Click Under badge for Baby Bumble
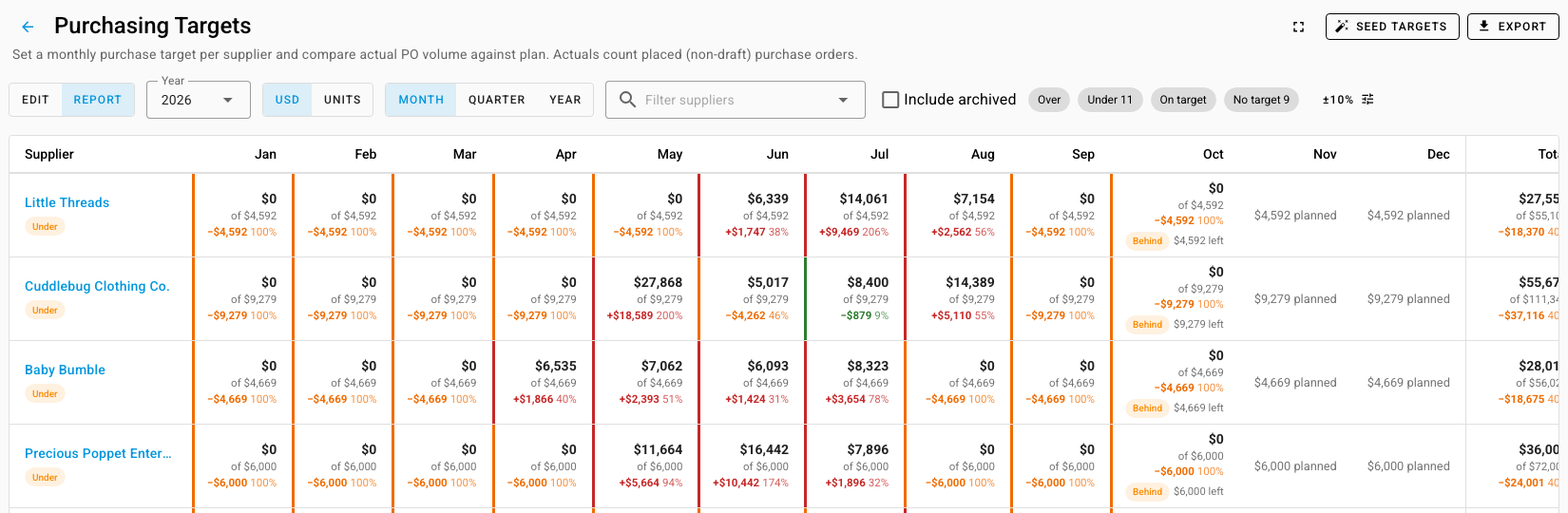 point(45,393)
